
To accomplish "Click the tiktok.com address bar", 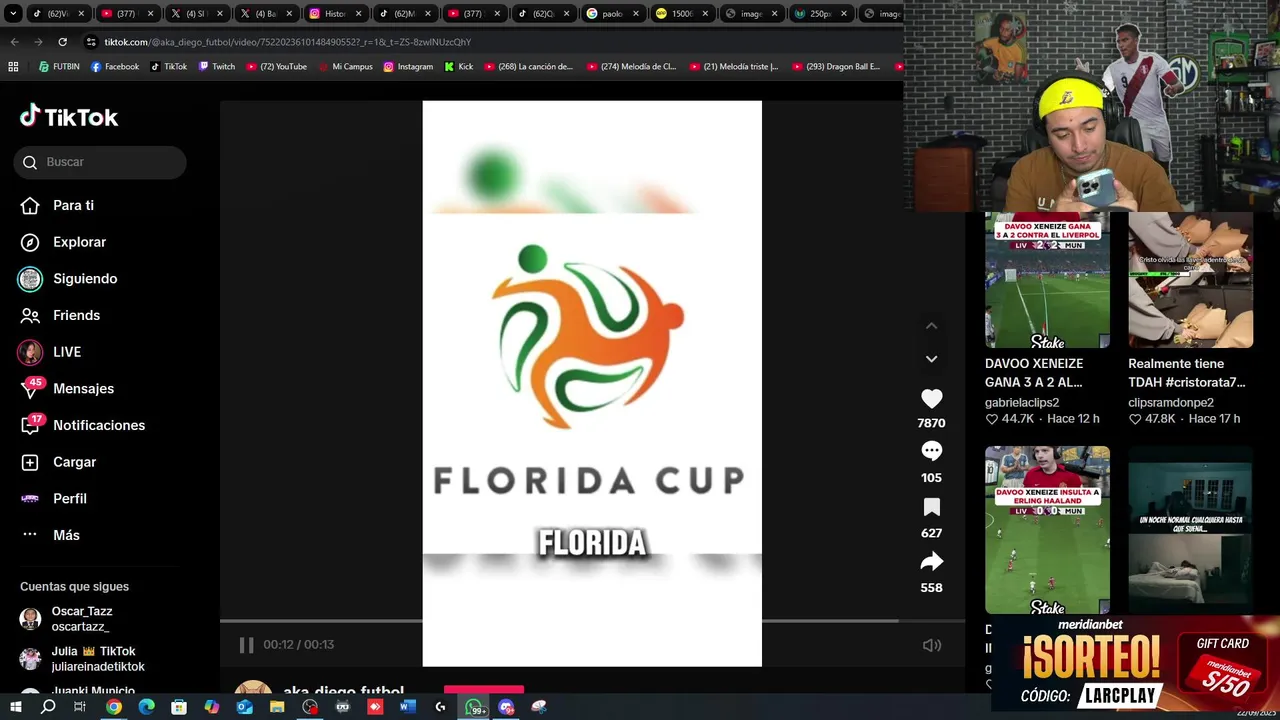I will point(490,42).
